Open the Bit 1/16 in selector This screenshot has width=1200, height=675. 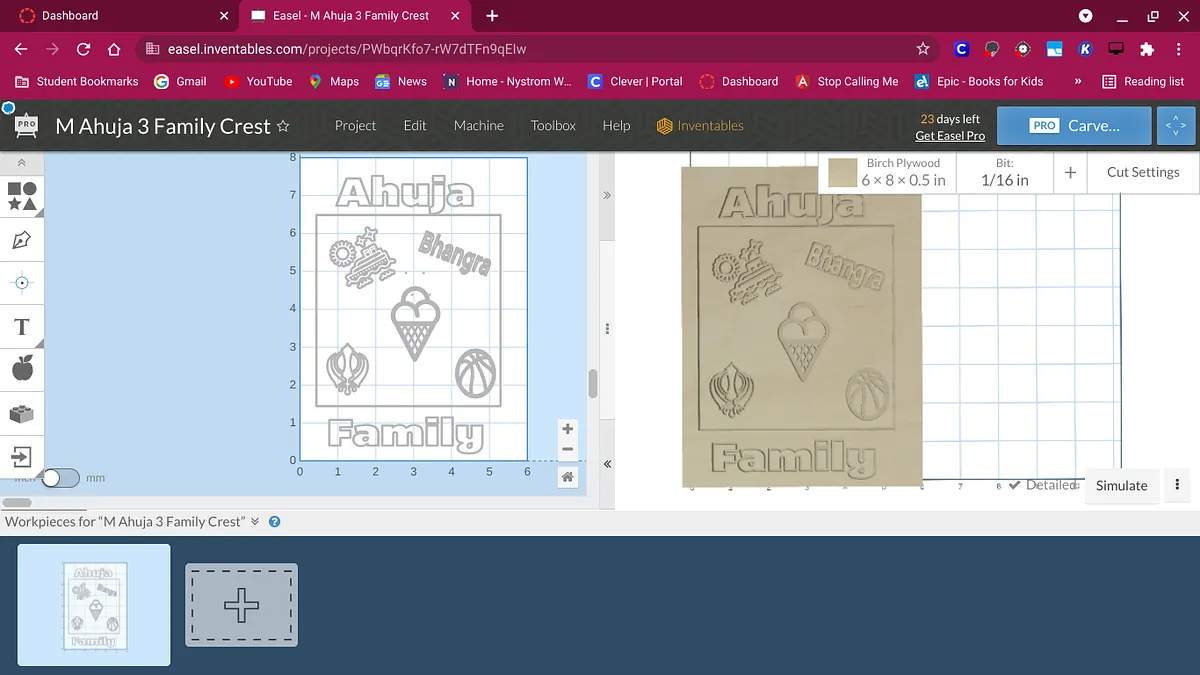click(x=1004, y=172)
